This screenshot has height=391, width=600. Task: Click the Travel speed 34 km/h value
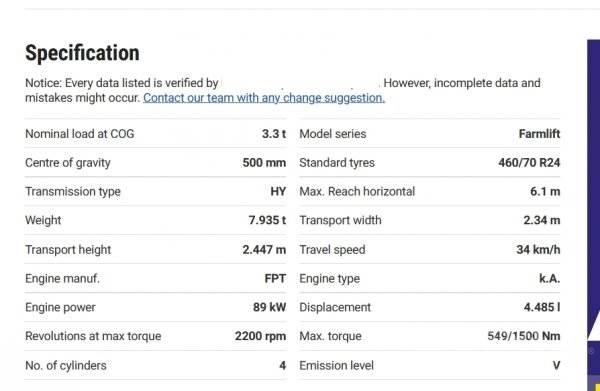[538, 249]
